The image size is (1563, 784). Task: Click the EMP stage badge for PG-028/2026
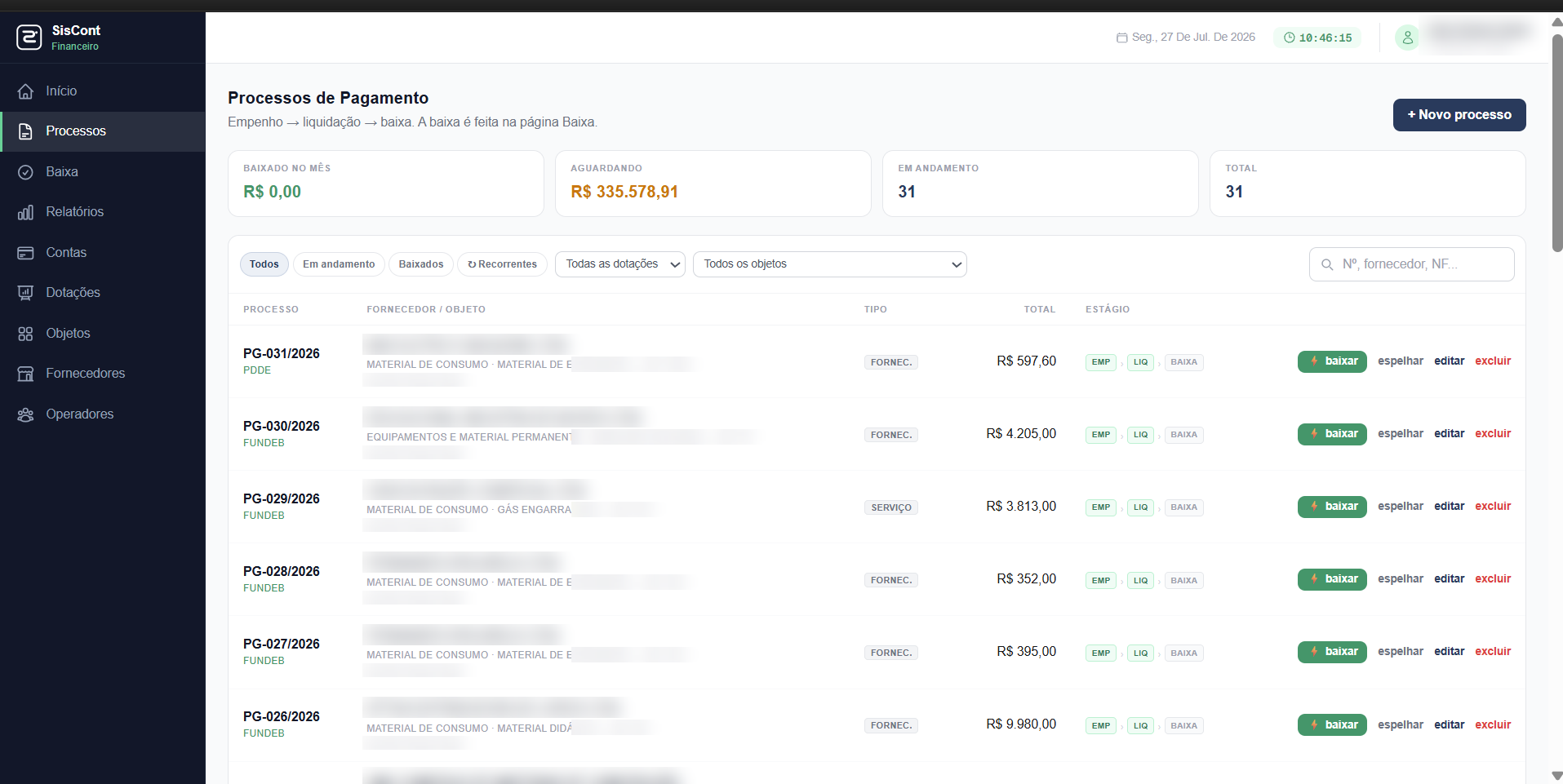pyautogui.click(x=1101, y=581)
